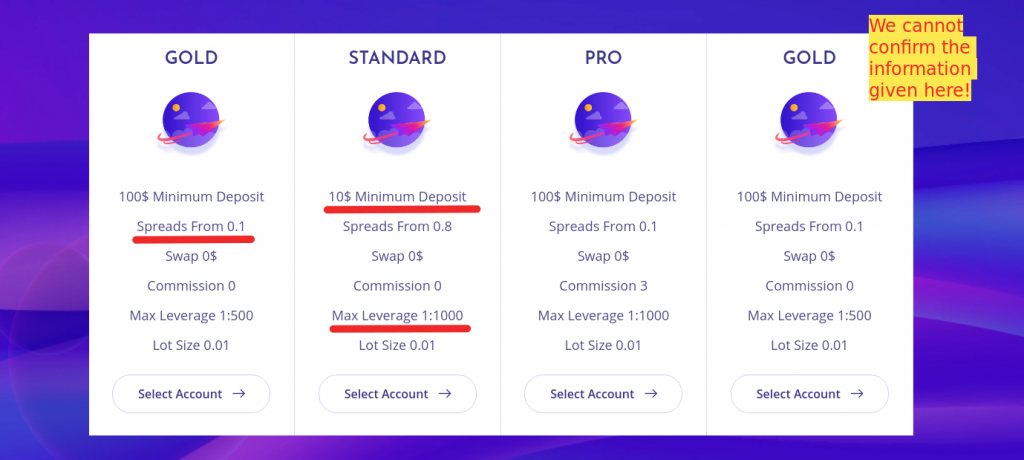Click the arrow icon in the Standard Select Account button
Screen dimensions: 1024x460
click(445, 394)
